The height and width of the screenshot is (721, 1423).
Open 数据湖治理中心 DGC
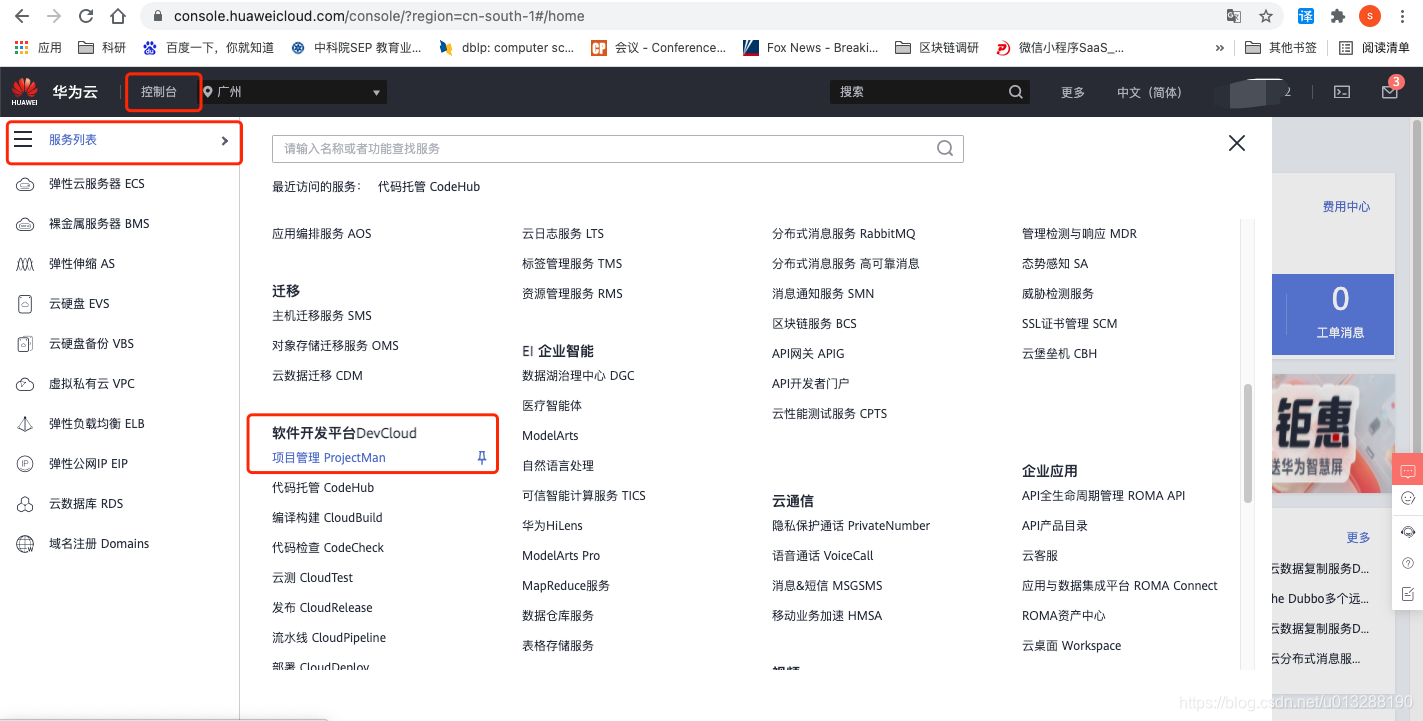[x=578, y=376]
